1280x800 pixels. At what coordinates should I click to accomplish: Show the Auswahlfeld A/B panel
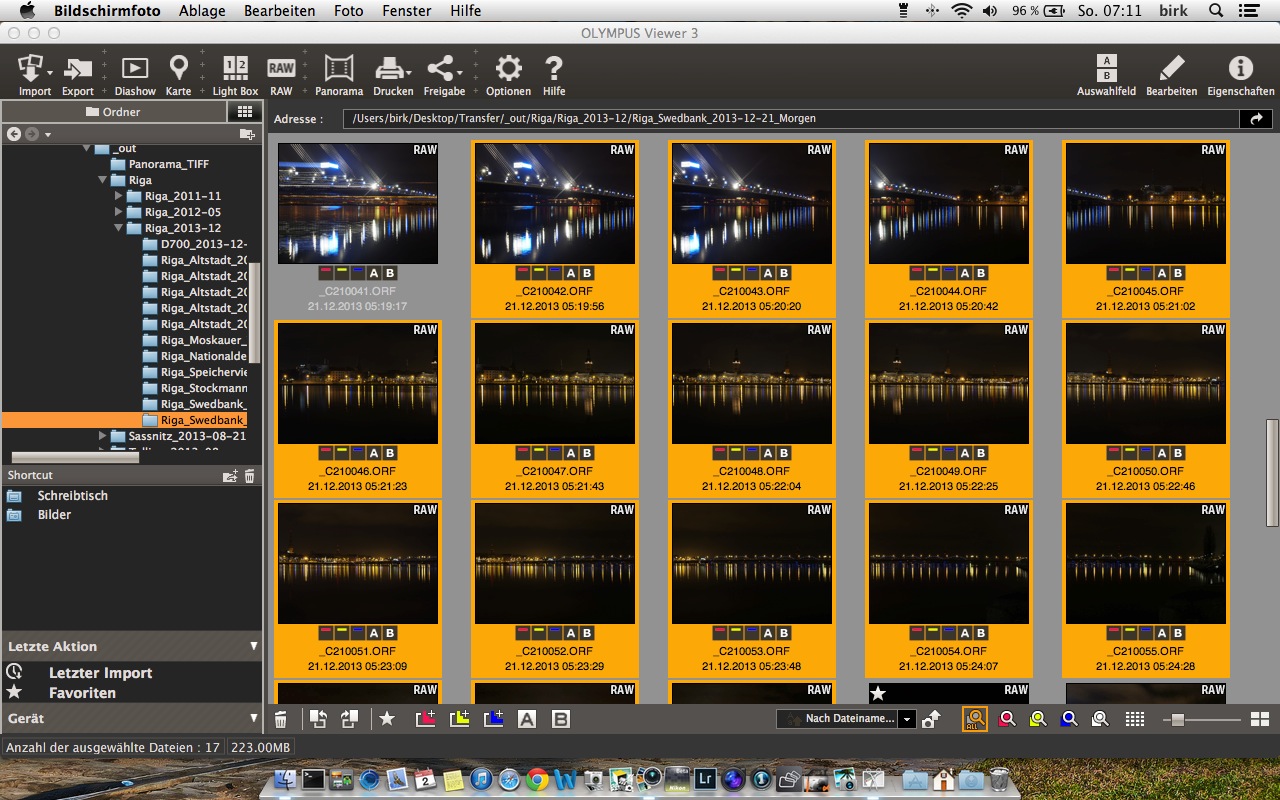click(1106, 75)
